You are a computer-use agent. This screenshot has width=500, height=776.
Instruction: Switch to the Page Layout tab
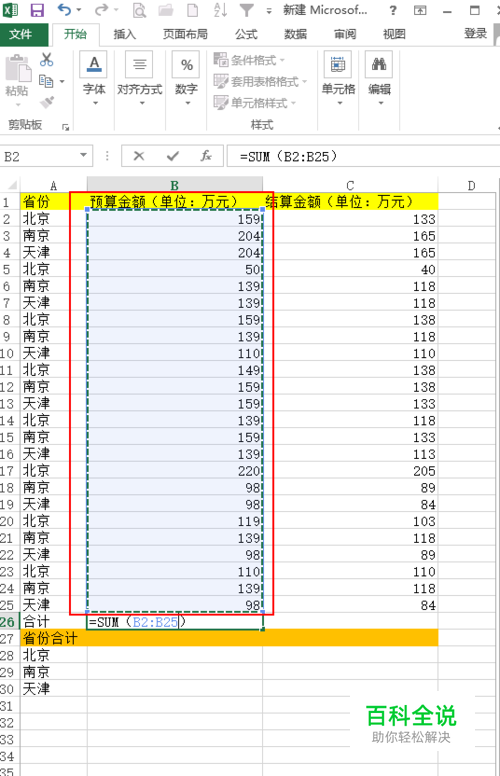[185, 34]
